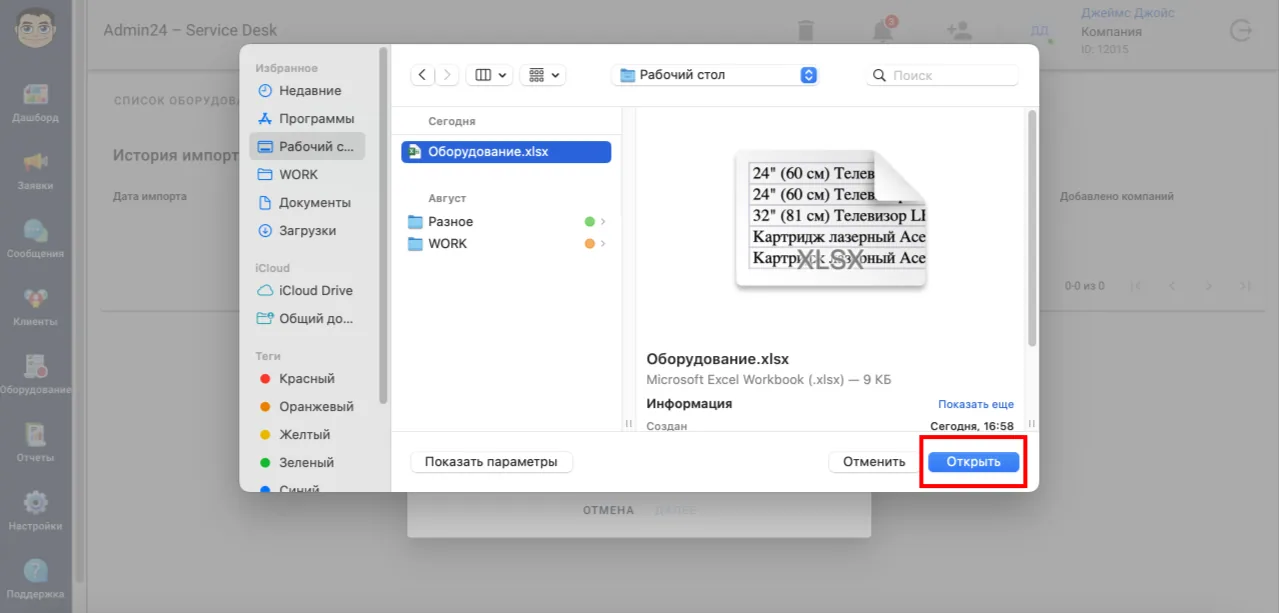The image size is (1279, 613).
Task: Go back with the left arrow in file dialog
Action: pyautogui.click(x=423, y=75)
